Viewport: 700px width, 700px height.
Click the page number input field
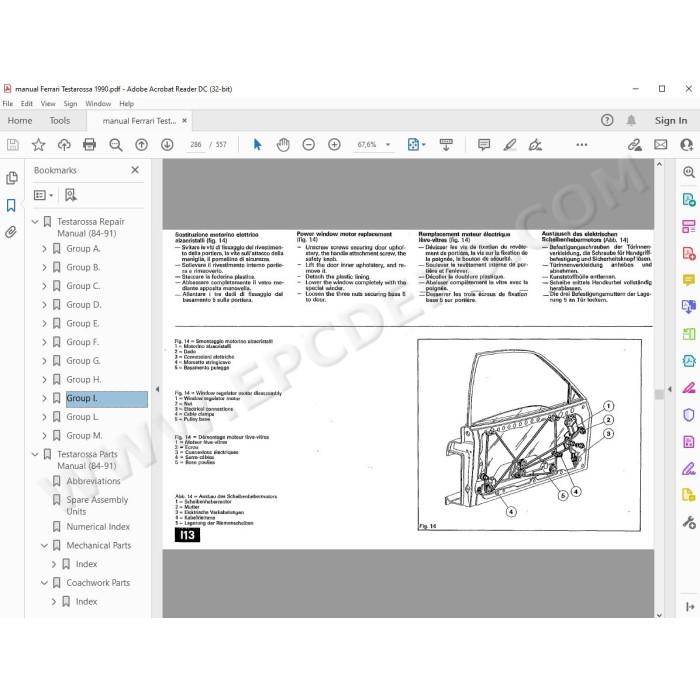click(x=196, y=145)
